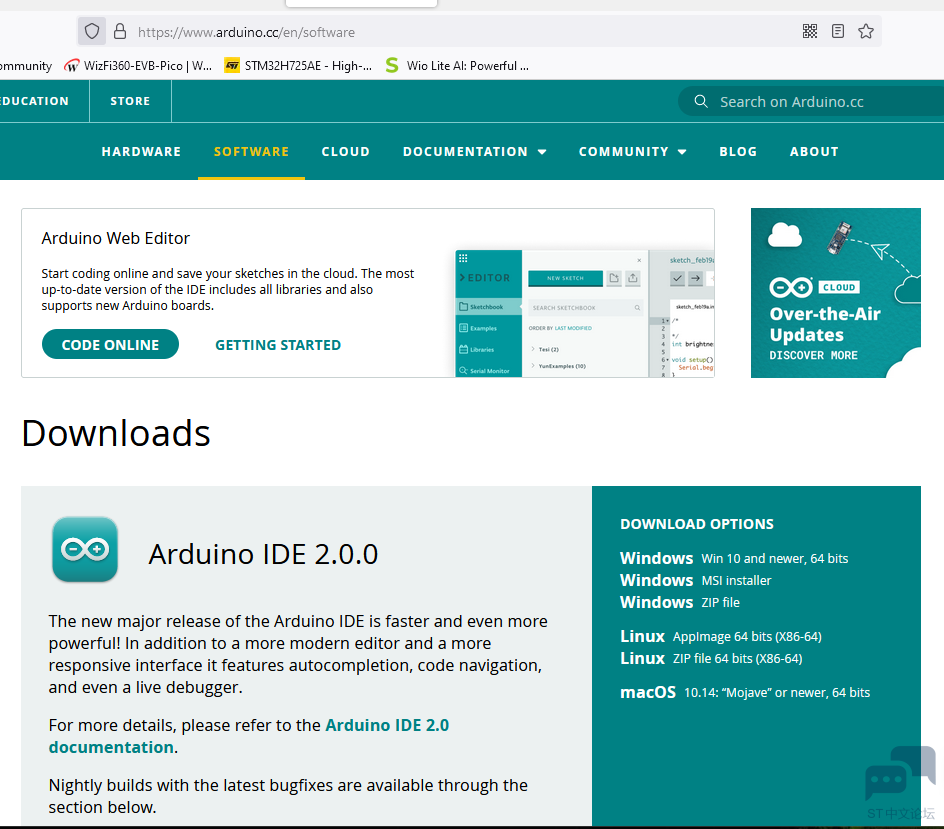Click the Download Options heading
Screen dimensions: 944x829
697,524
